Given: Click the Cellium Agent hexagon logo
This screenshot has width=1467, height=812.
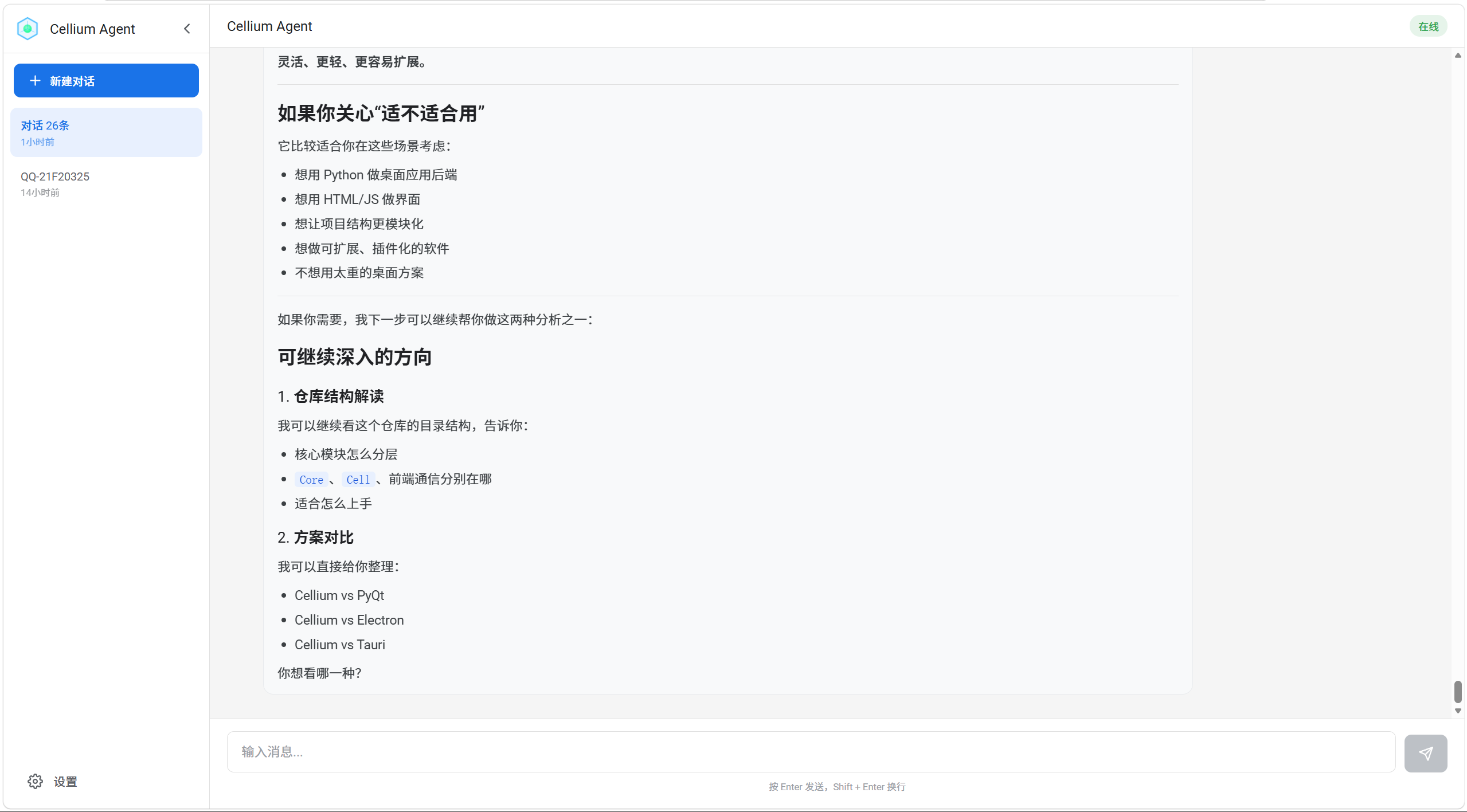Looking at the screenshot, I should (x=28, y=29).
